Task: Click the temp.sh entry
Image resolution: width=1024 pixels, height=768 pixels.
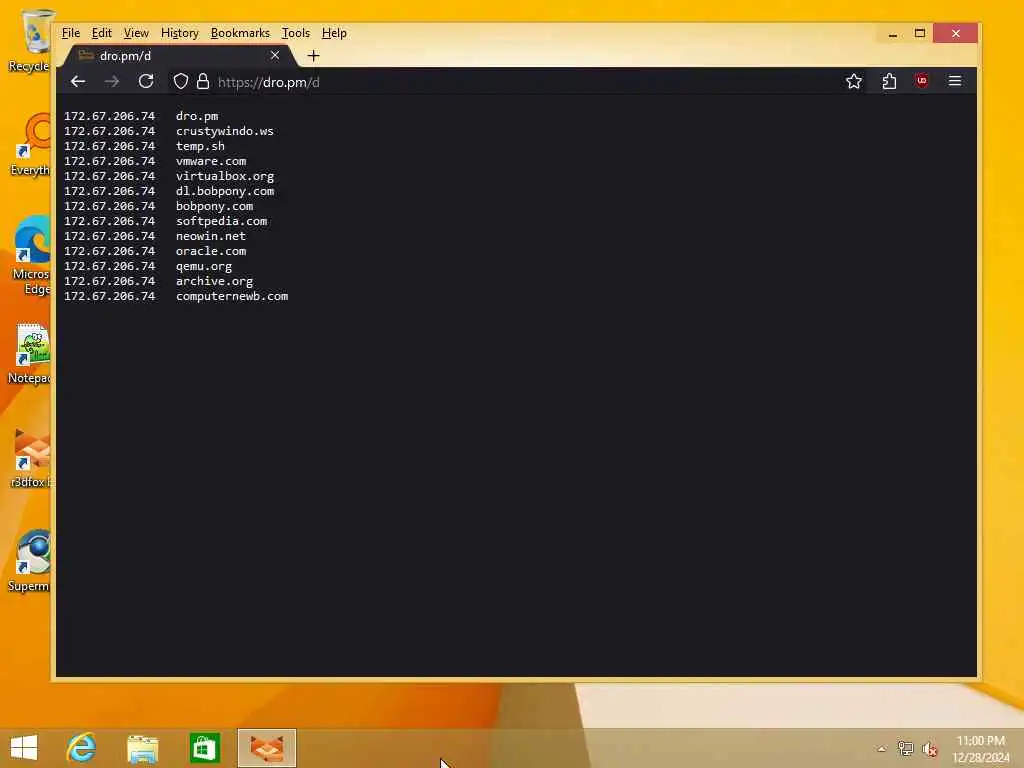Action: point(200,146)
